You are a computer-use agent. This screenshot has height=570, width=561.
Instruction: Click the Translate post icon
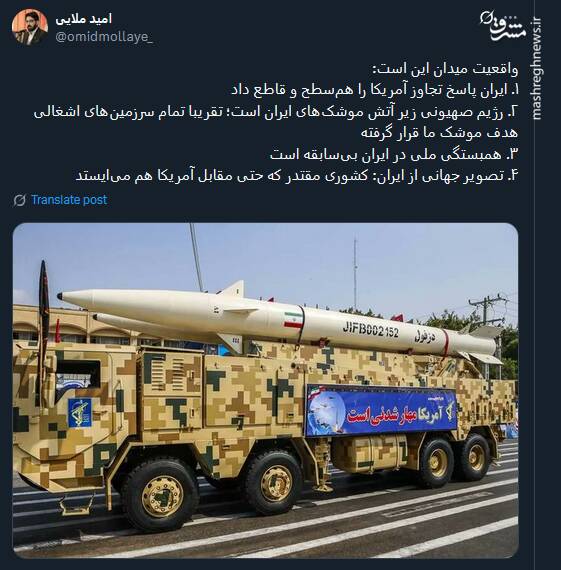point(19,200)
